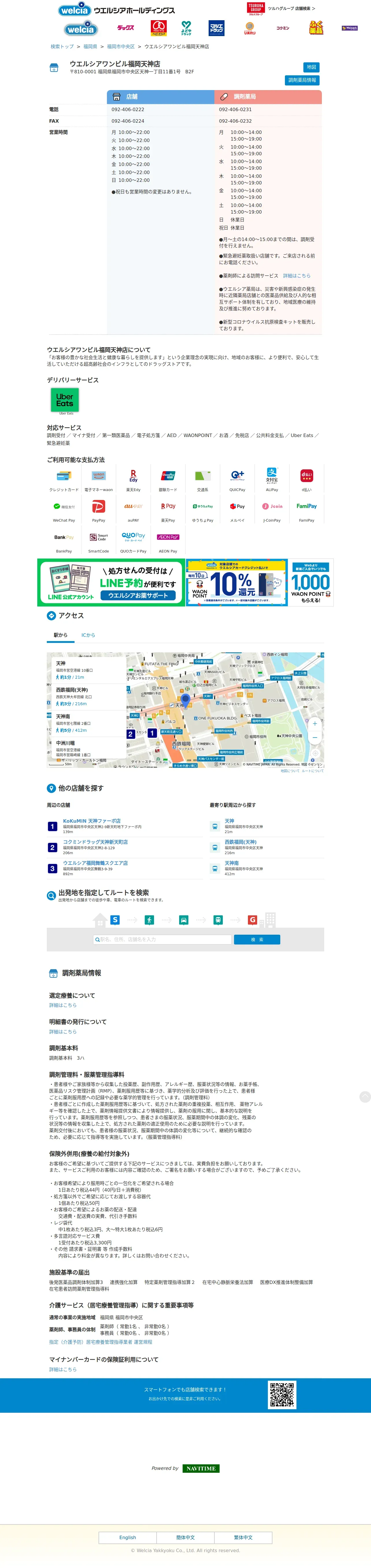This screenshot has height=1568, width=371.
Task: Open ウエルシア福岡舞鶴スクエア店 store link
Action: click(x=95, y=863)
